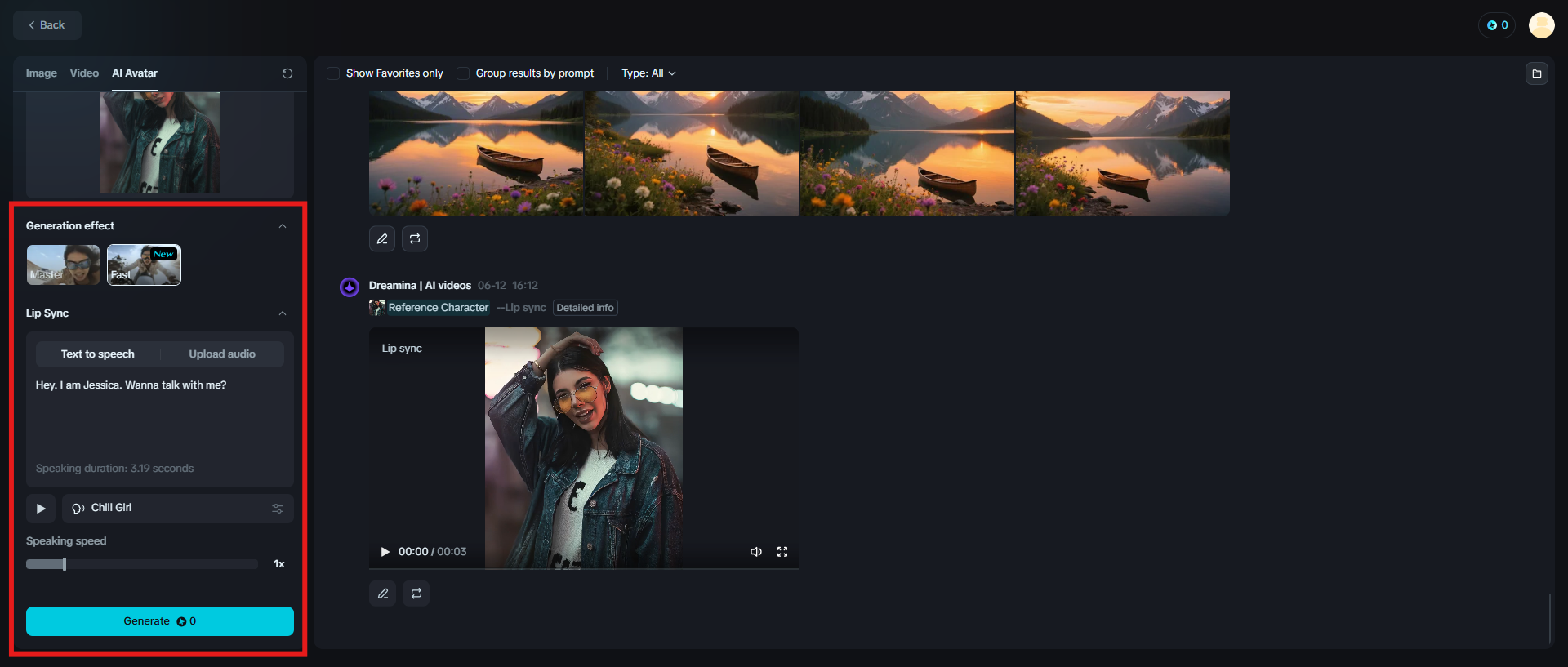Switch to the Image tab
The width and height of the screenshot is (1568, 667).
point(41,73)
